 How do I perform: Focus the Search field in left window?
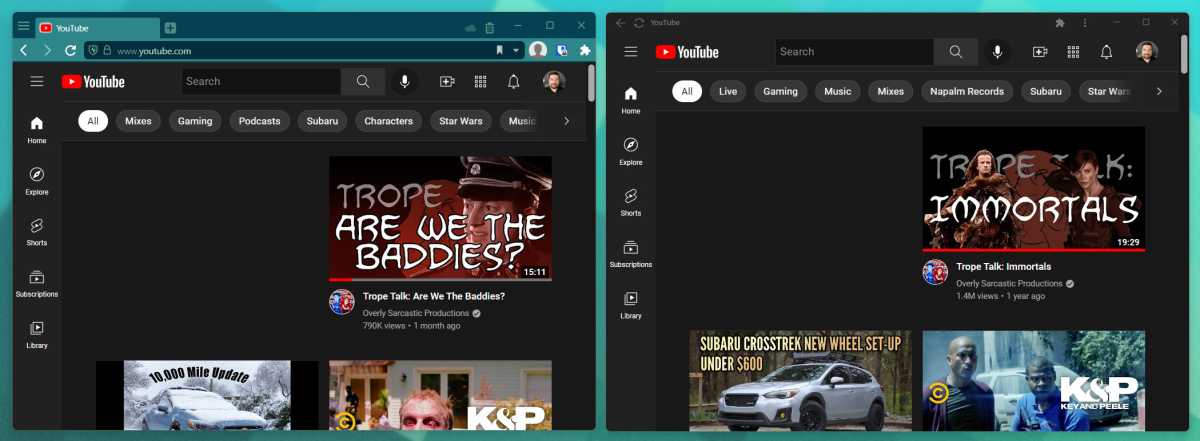tap(262, 81)
